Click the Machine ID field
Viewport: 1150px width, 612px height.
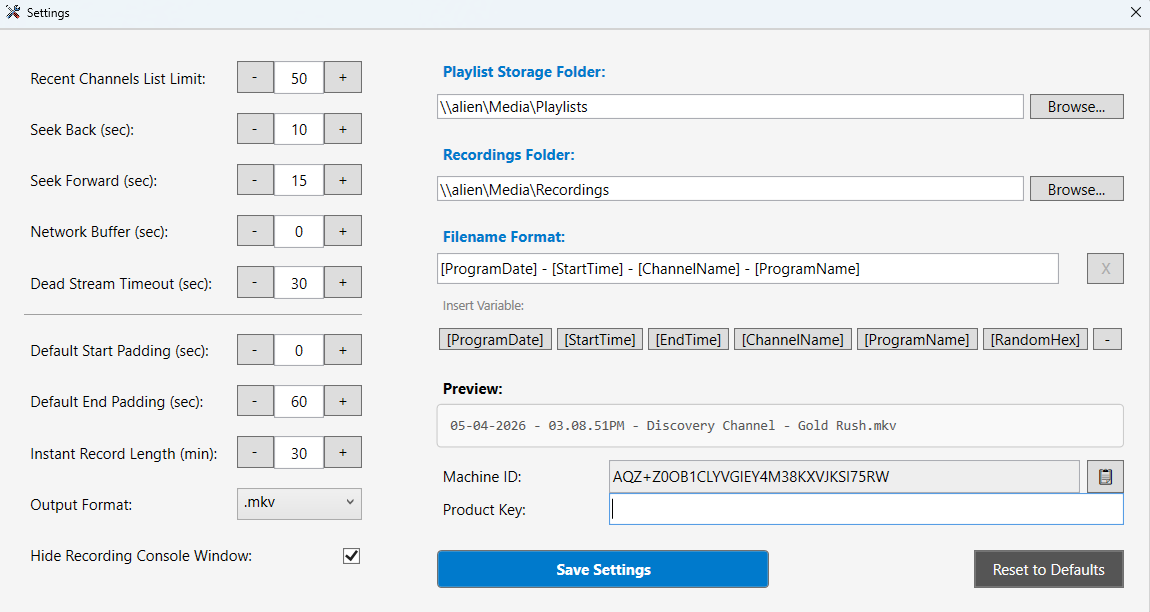(844, 477)
